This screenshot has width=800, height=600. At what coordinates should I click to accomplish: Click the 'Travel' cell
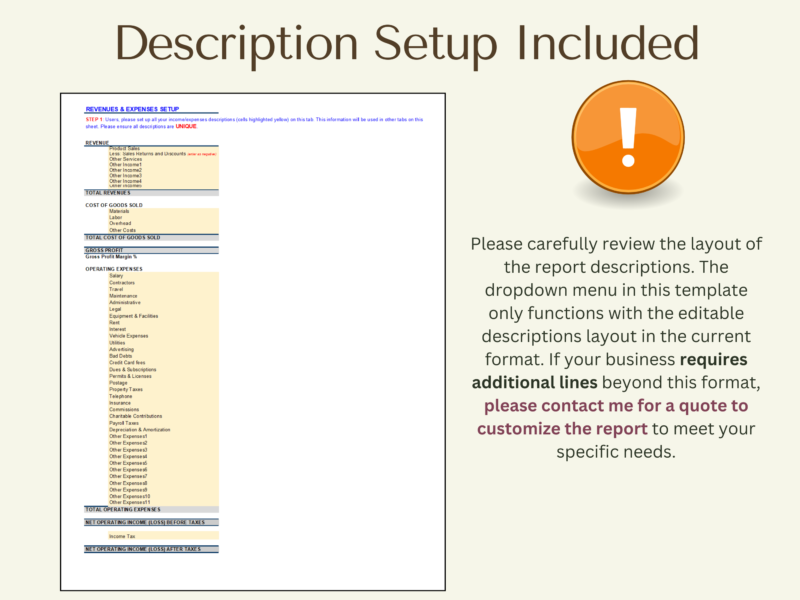coord(163,289)
